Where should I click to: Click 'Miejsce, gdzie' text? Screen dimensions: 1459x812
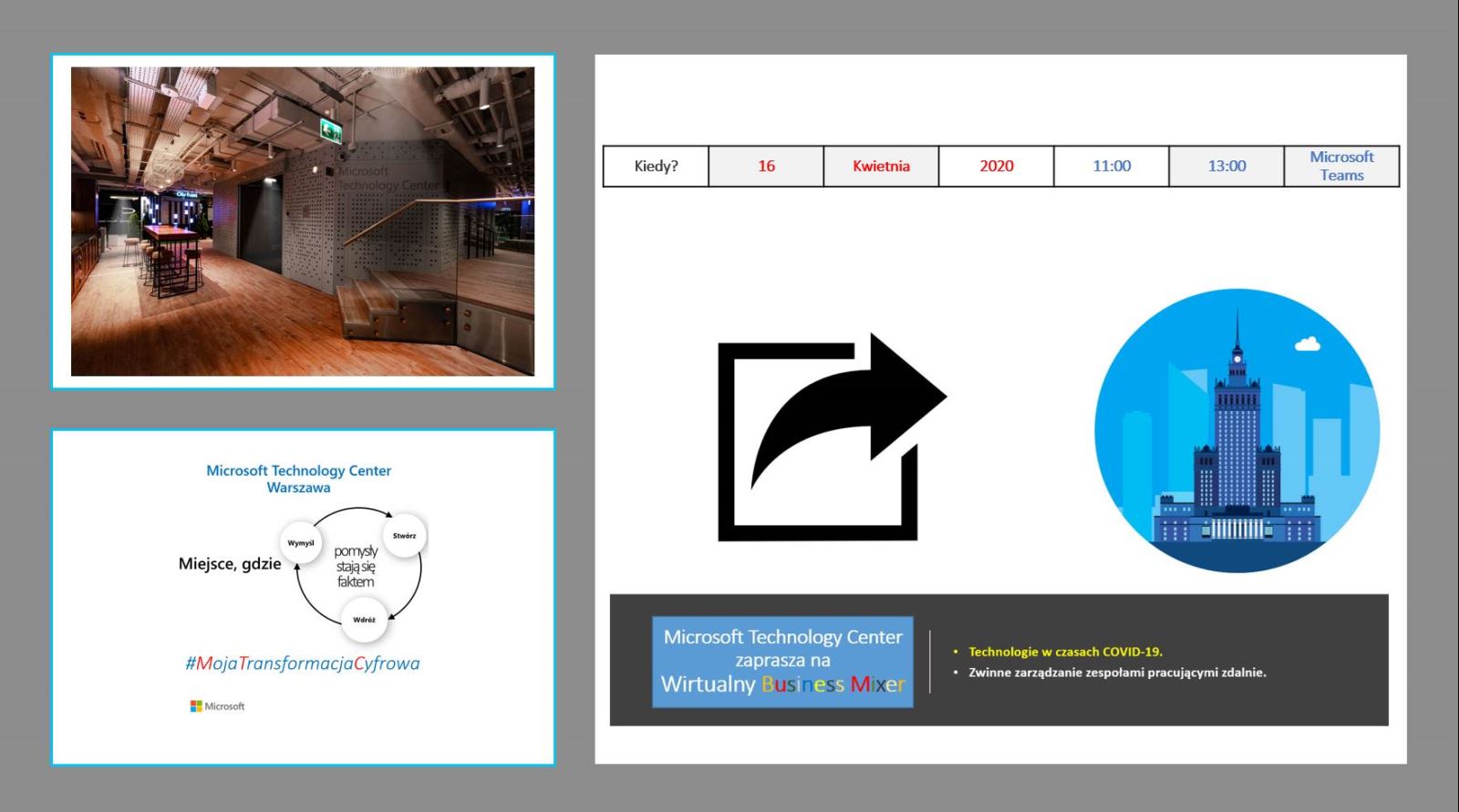point(230,564)
